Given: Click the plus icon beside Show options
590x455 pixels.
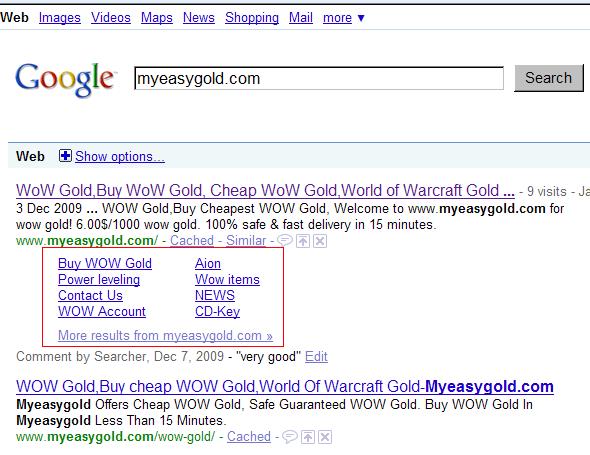Looking at the screenshot, I should (x=65, y=155).
